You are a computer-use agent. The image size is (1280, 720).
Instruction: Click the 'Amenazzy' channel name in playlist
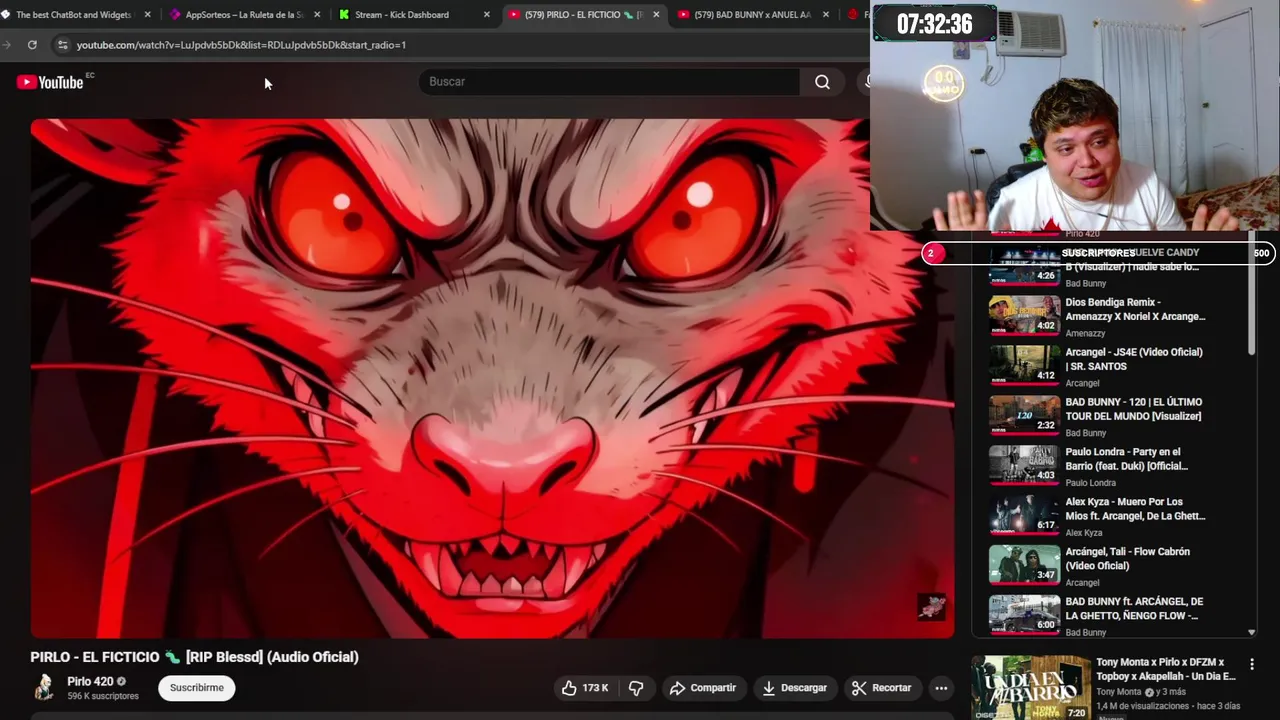coord(1085,333)
